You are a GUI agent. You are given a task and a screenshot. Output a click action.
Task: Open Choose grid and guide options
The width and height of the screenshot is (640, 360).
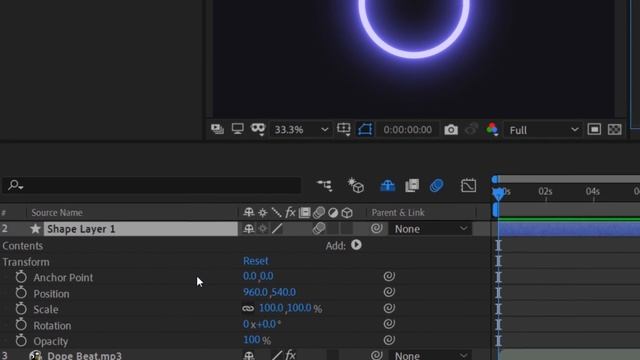[344, 129]
